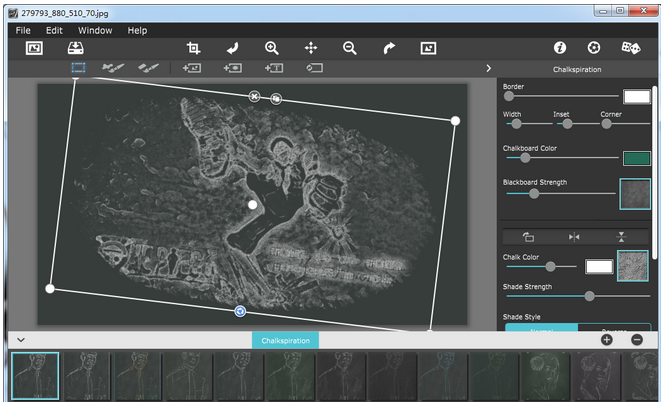Randomize settings with the dice icon
661x402 pixels.
(631, 48)
